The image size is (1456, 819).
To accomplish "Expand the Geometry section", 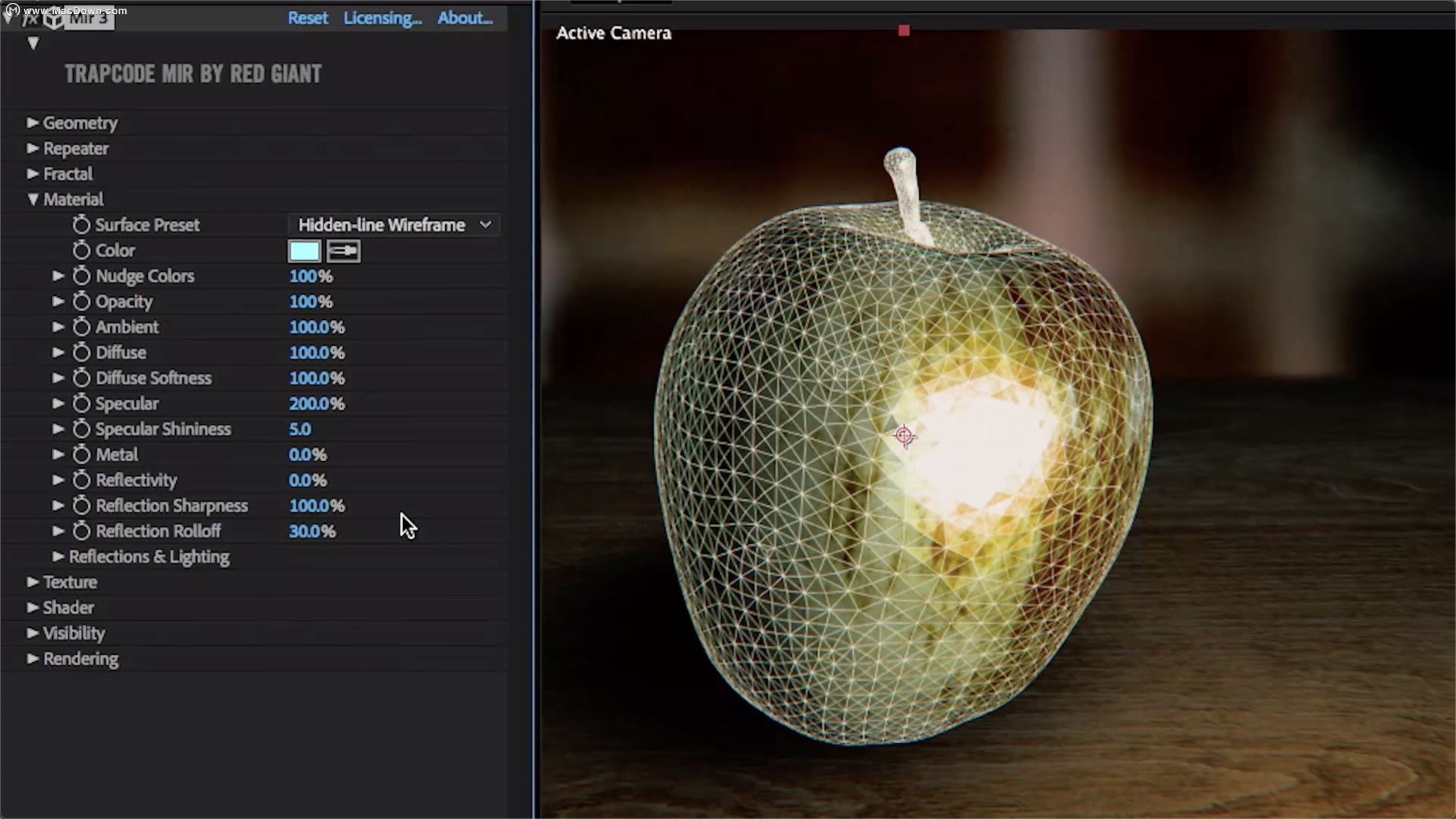I will pyautogui.click(x=33, y=122).
